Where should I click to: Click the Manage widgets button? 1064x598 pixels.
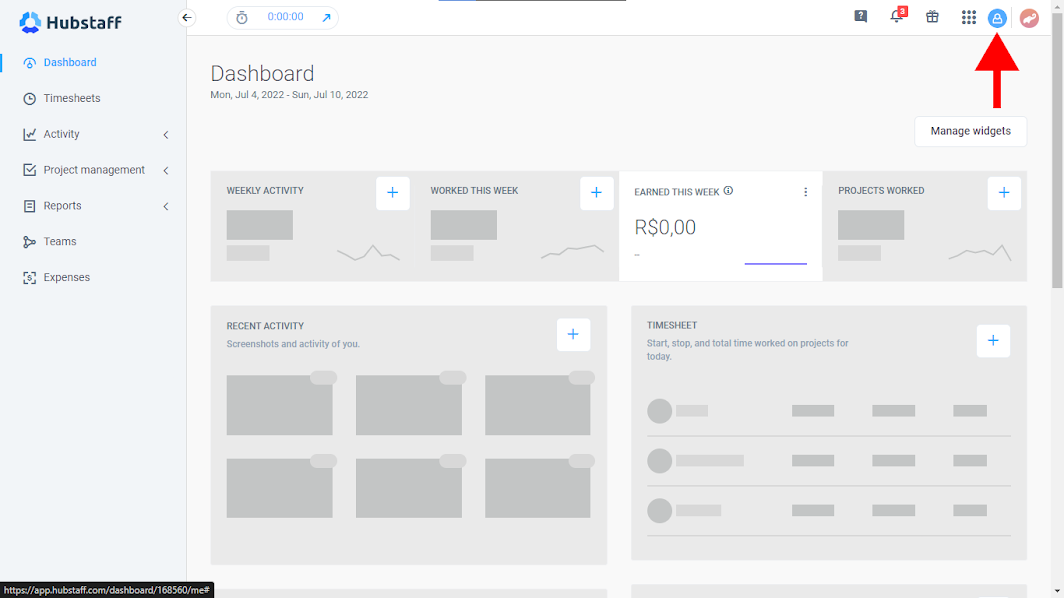pos(970,131)
